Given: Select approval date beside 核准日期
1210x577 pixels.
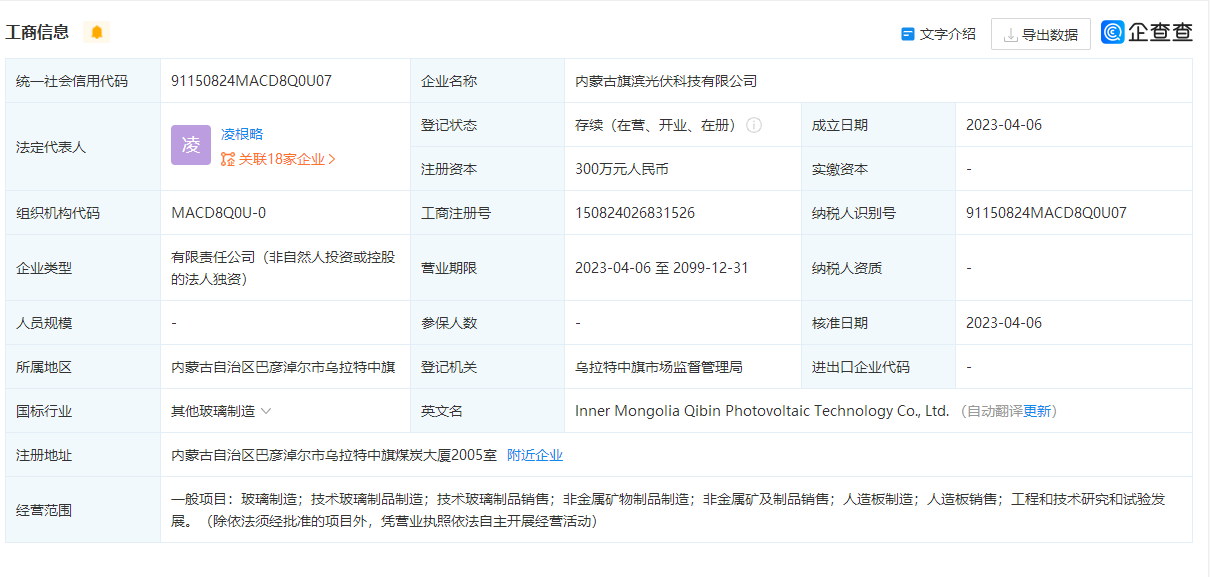Looking at the screenshot, I should [1004, 323].
